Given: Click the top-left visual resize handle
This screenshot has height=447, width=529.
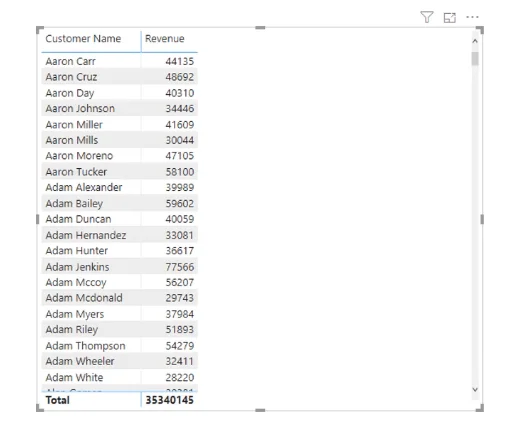Looking at the screenshot, I should tap(39, 30).
